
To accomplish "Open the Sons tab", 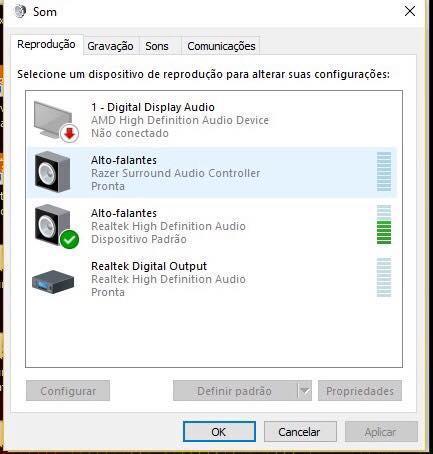I will (157, 46).
